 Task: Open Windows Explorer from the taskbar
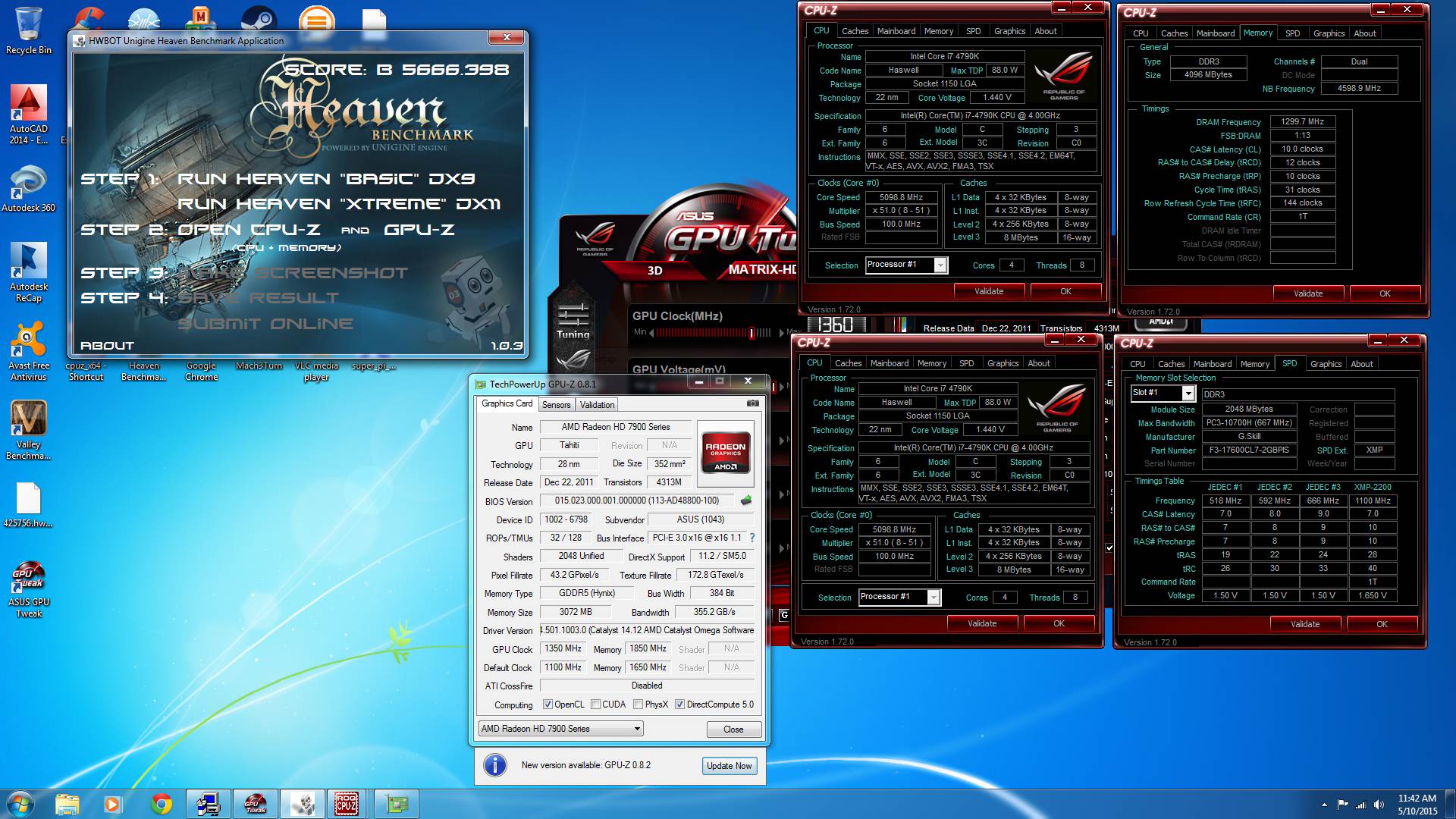click(x=67, y=804)
